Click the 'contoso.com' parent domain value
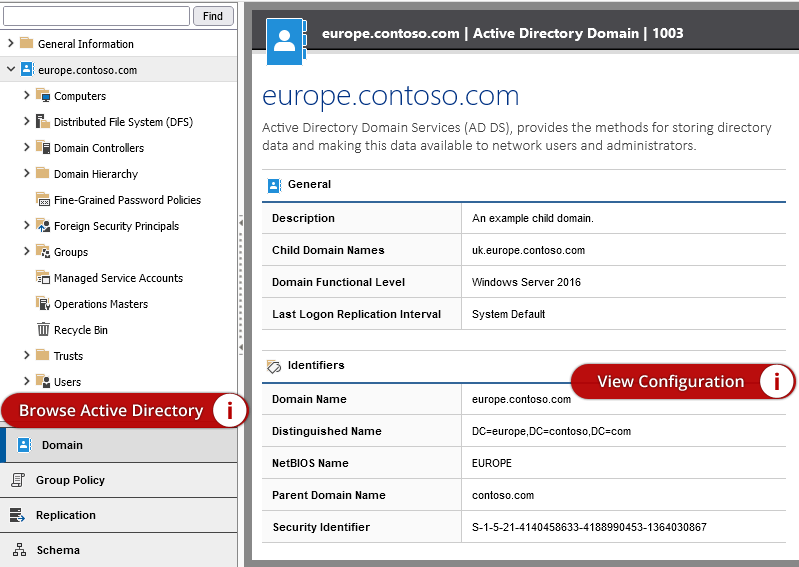 tap(503, 495)
